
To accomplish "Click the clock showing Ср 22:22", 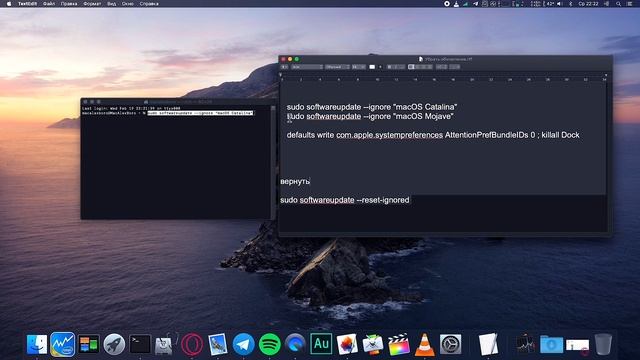I will (x=589, y=4).
